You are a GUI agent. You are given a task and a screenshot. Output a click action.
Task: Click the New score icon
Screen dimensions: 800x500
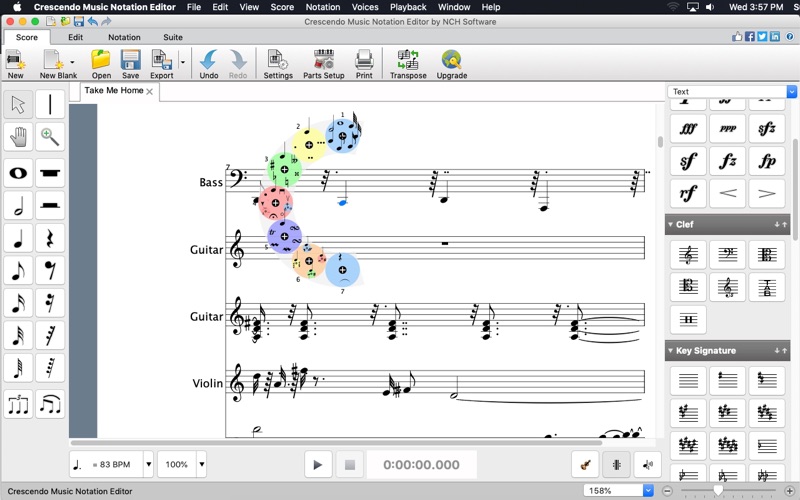click(x=15, y=64)
